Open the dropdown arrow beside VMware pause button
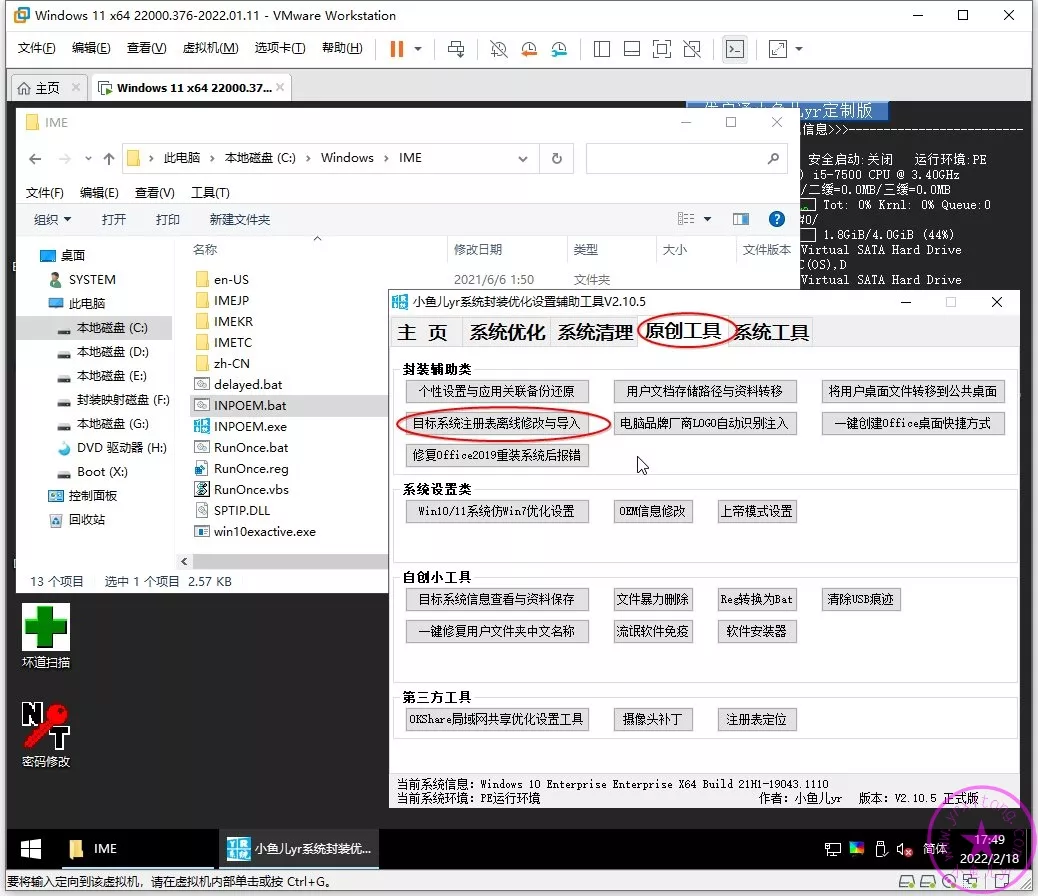The width and height of the screenshot is (1038, 896). pyautogui.click(x=418, y=49)
